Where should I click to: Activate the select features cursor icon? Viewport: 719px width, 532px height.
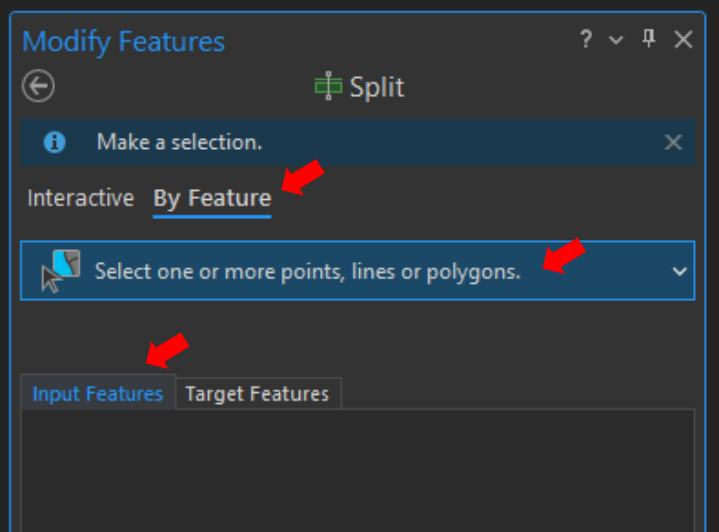[x=61, y=271]
